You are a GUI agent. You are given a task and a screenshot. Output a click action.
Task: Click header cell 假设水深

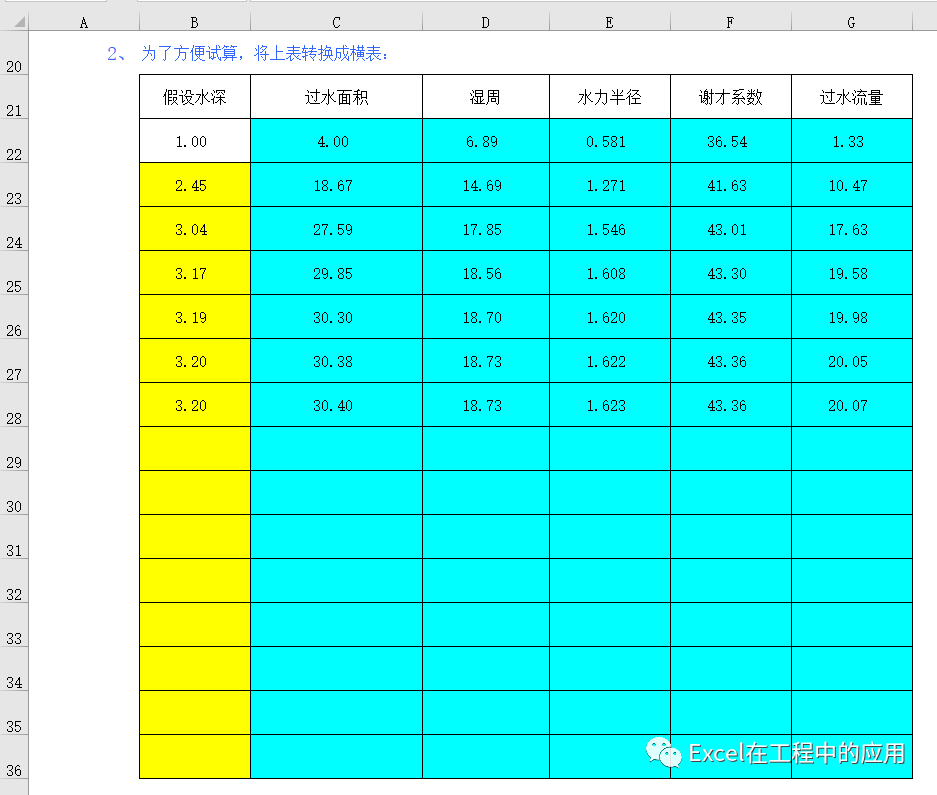pyautogui.click(x=195, y=97)
